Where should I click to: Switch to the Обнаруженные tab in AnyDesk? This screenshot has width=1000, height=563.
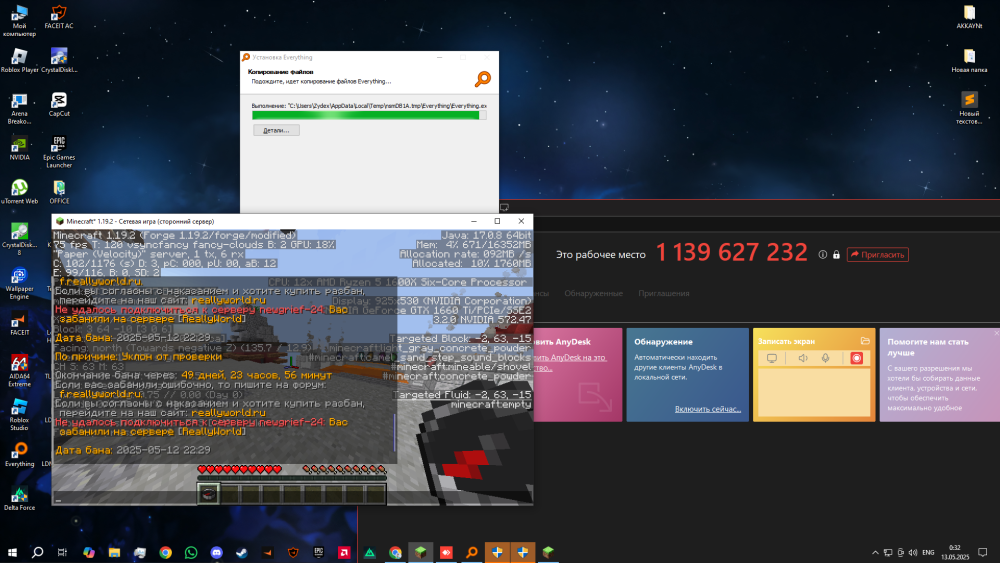[593, 293]
